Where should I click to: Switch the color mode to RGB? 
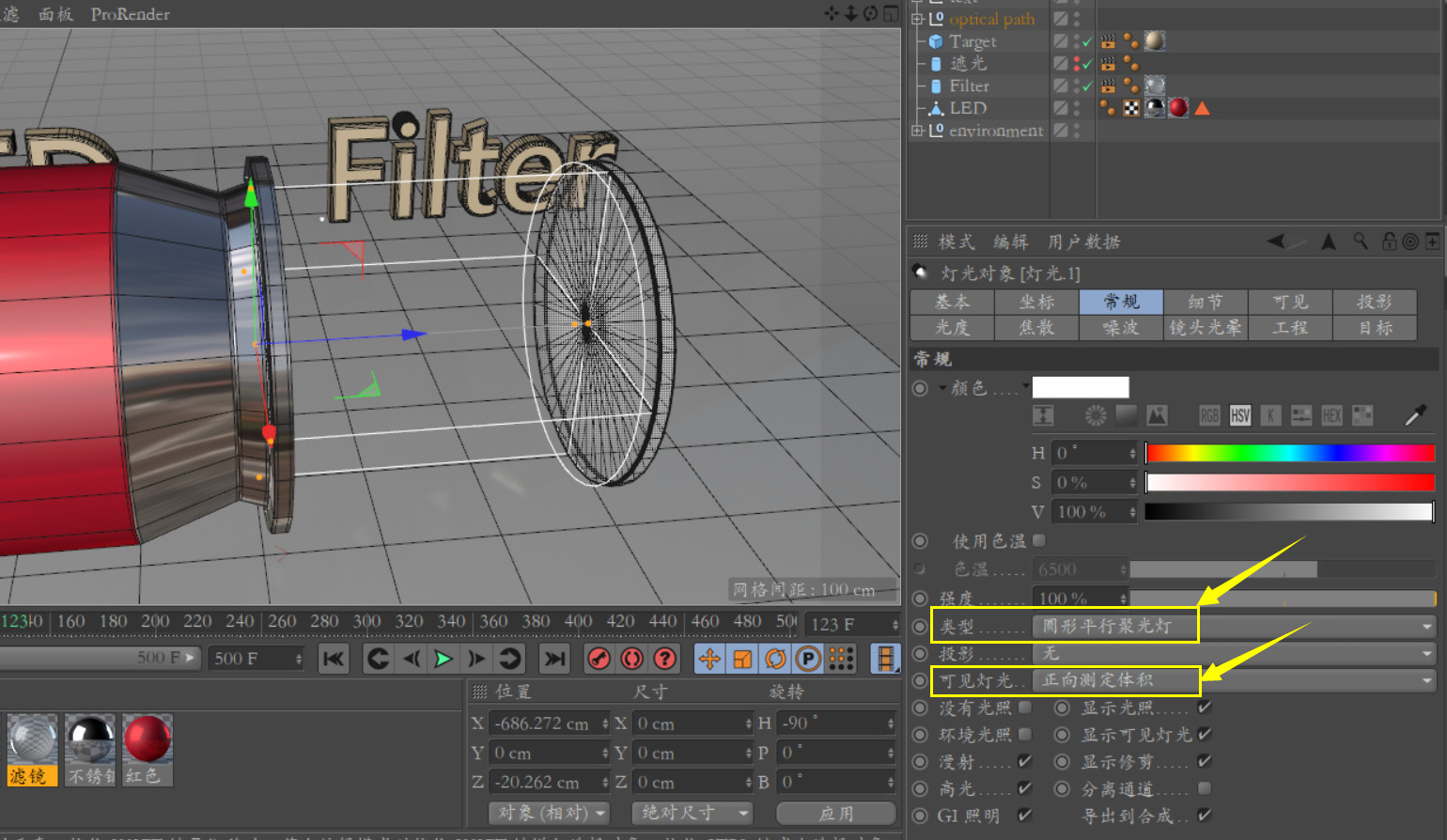click(x=1209, y=415)
